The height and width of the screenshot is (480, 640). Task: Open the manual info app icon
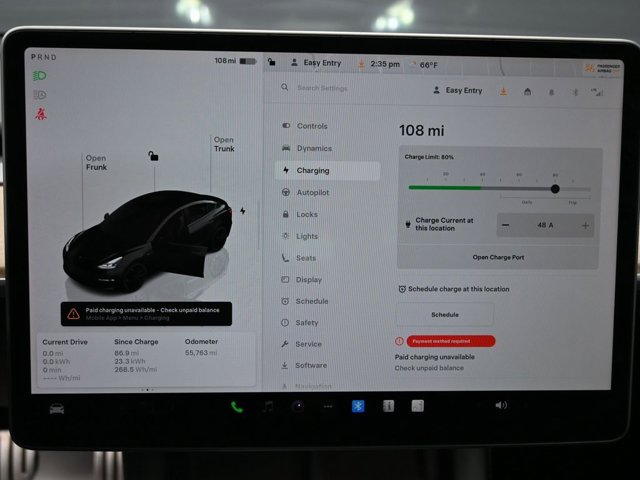(x=388, y=406)
